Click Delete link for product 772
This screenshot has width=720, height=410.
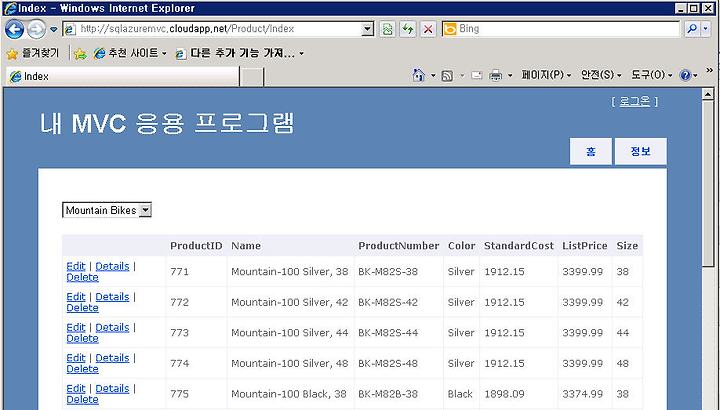coord(82,308)
